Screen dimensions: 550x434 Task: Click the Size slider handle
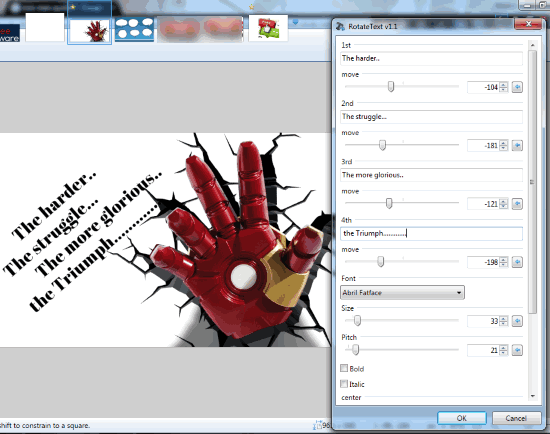tap(357, 320)
